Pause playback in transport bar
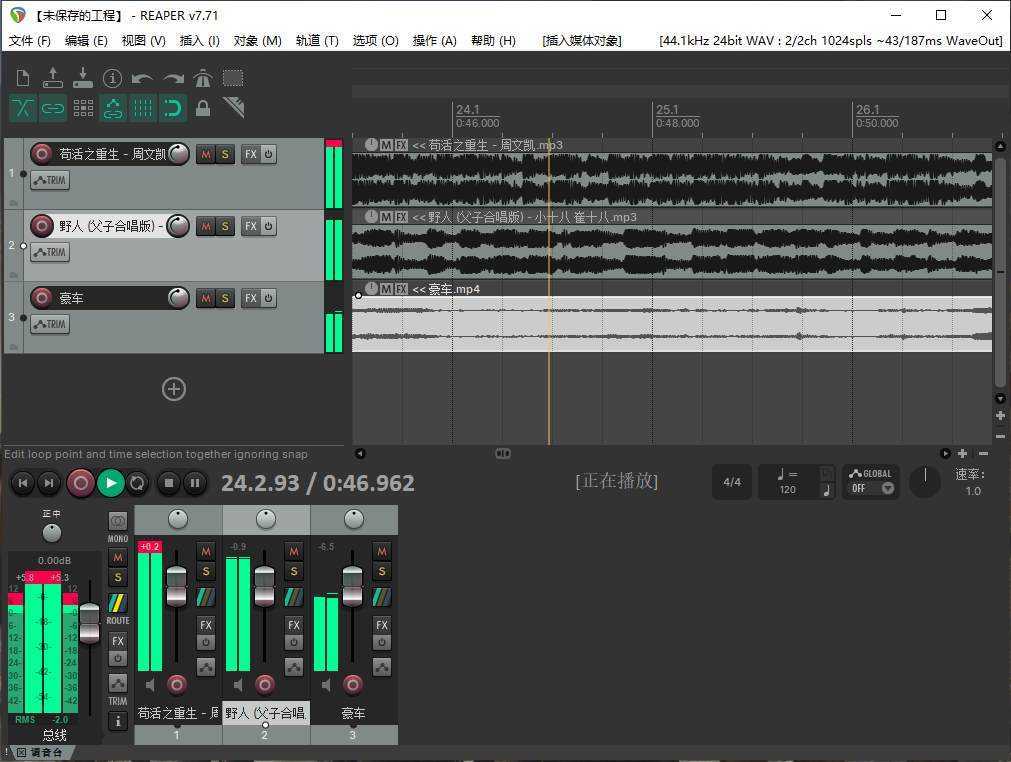Screen dimensions: 1011x762 pyautogui.click(x=195, y=483)
